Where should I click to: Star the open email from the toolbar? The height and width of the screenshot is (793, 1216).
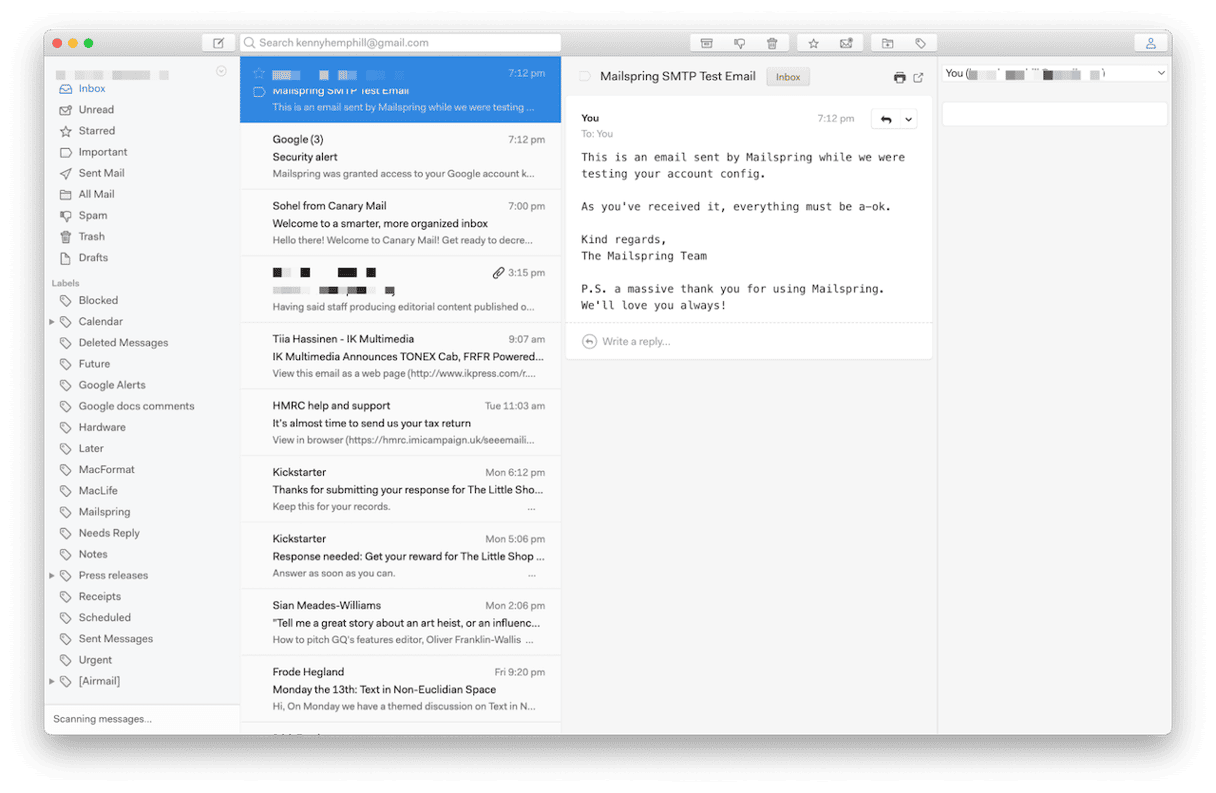(x=814, y=43)
